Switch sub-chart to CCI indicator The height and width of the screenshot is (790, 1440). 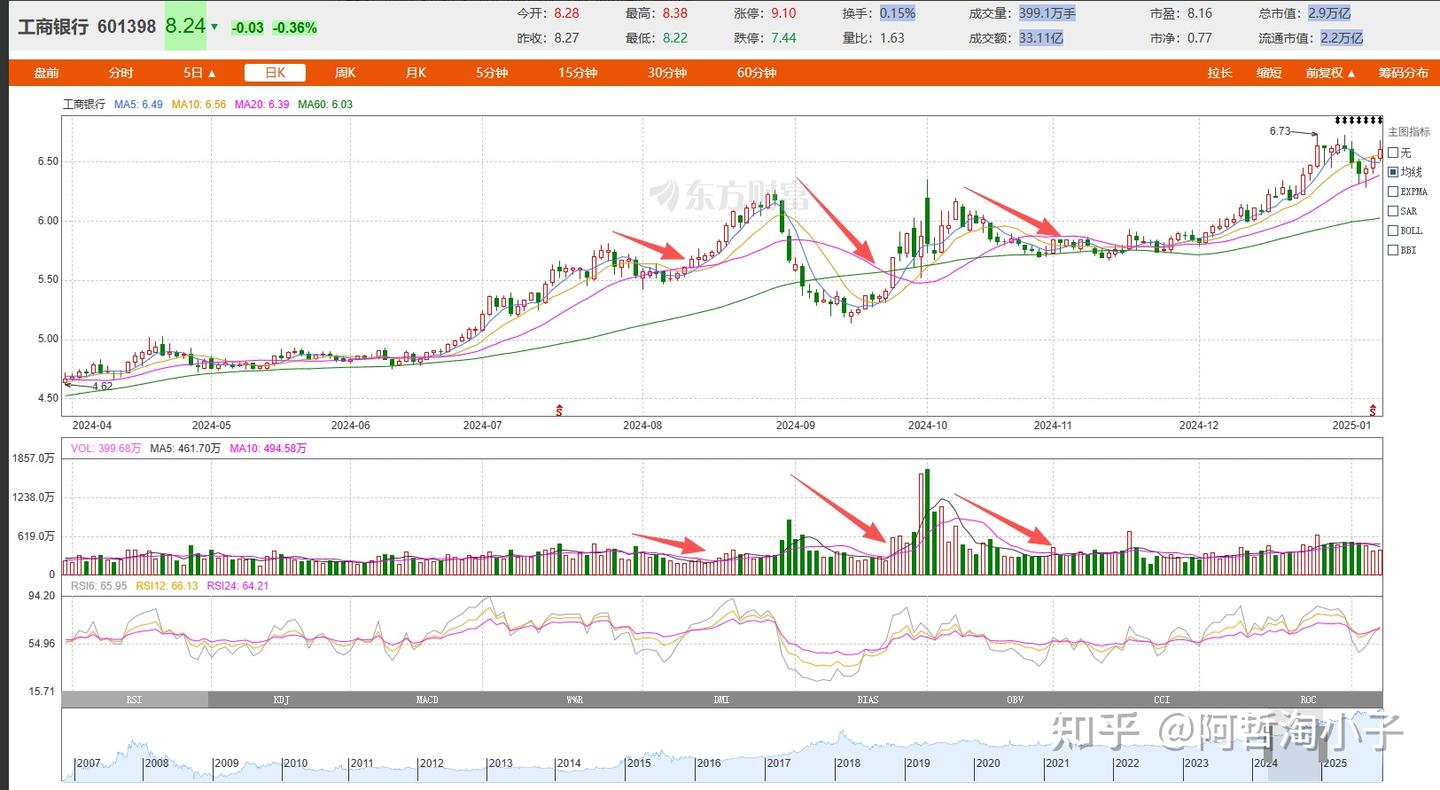[x=1161, y=700]
